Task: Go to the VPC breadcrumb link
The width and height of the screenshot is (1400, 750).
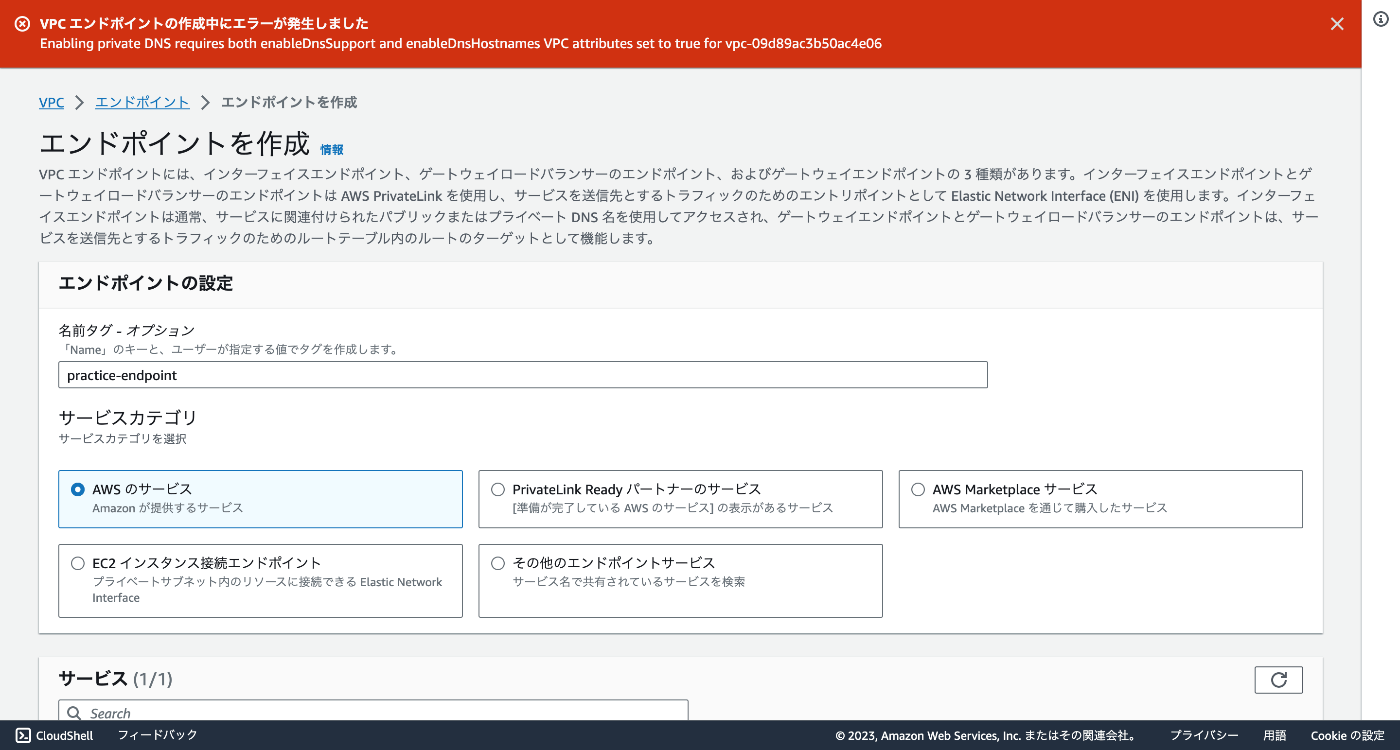Action: point(51,102)
